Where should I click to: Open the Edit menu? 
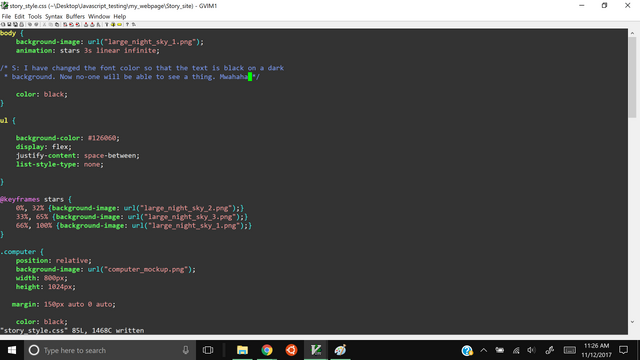pyautogui.click(x=19, y=16)
